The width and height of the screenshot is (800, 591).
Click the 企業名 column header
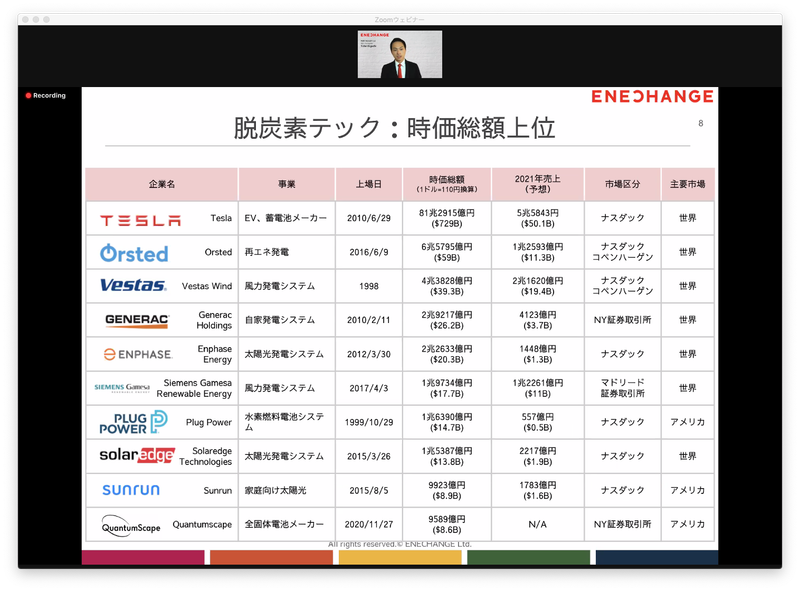[x=162, y=184]
